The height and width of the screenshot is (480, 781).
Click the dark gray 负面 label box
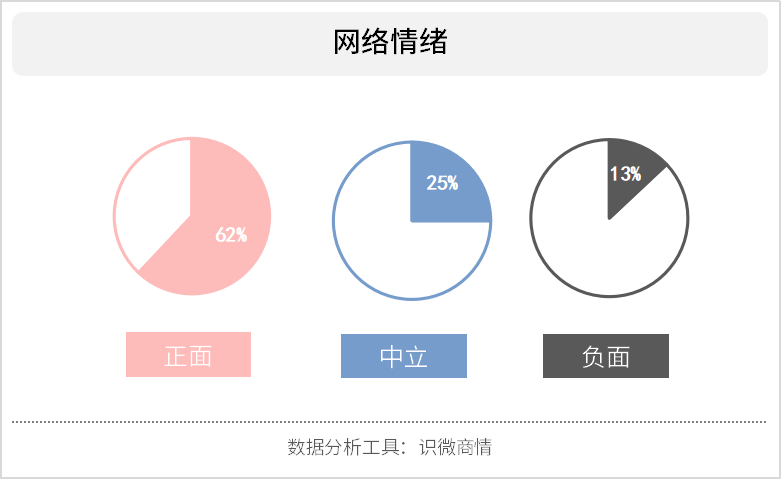[606, 356]
